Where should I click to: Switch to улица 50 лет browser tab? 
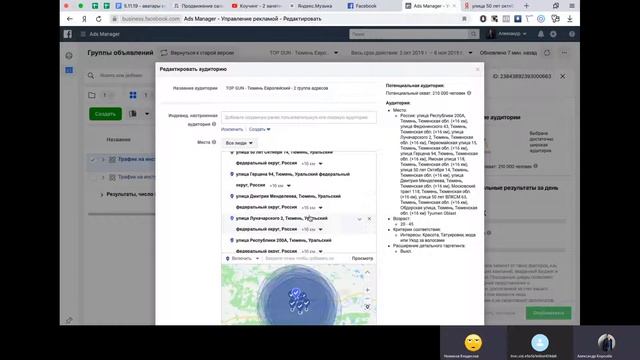tap(488, 6)
